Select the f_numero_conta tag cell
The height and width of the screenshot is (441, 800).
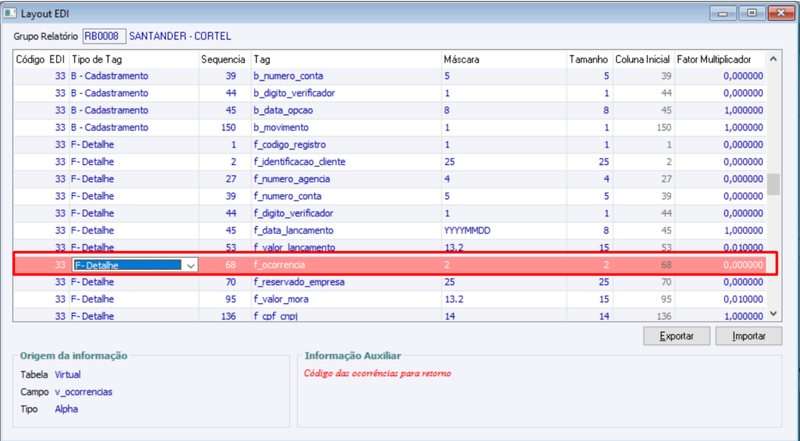(x=346, y=196)
